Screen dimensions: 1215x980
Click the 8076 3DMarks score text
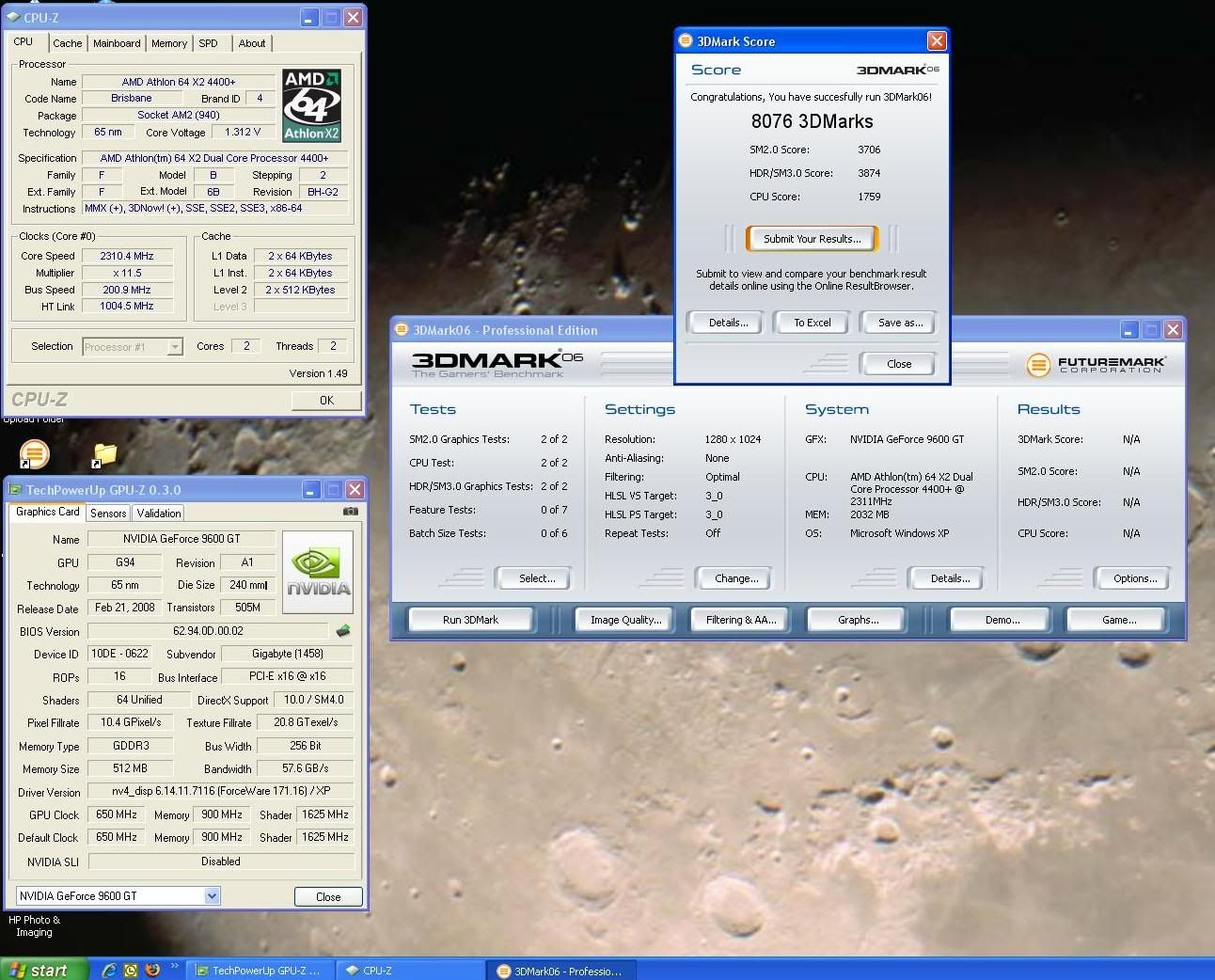pyautogui.click(x=812, y=121)
